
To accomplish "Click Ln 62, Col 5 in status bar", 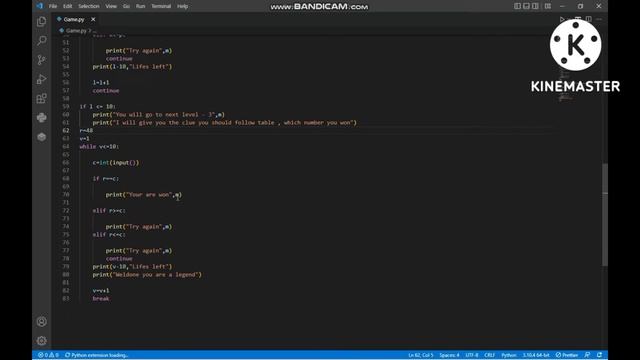I will 420,355.
